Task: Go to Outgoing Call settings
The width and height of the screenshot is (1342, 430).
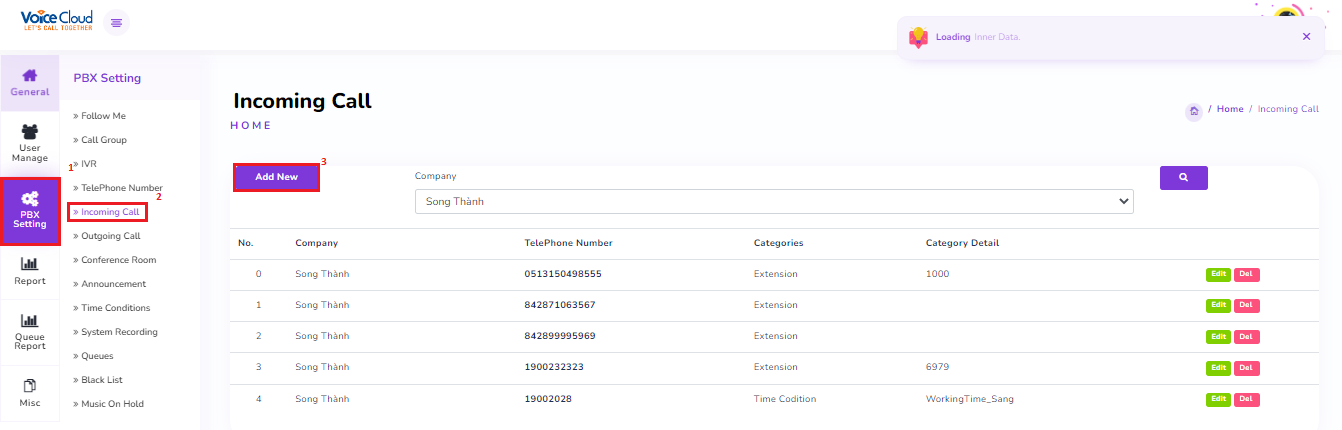Action: (110, 236)
